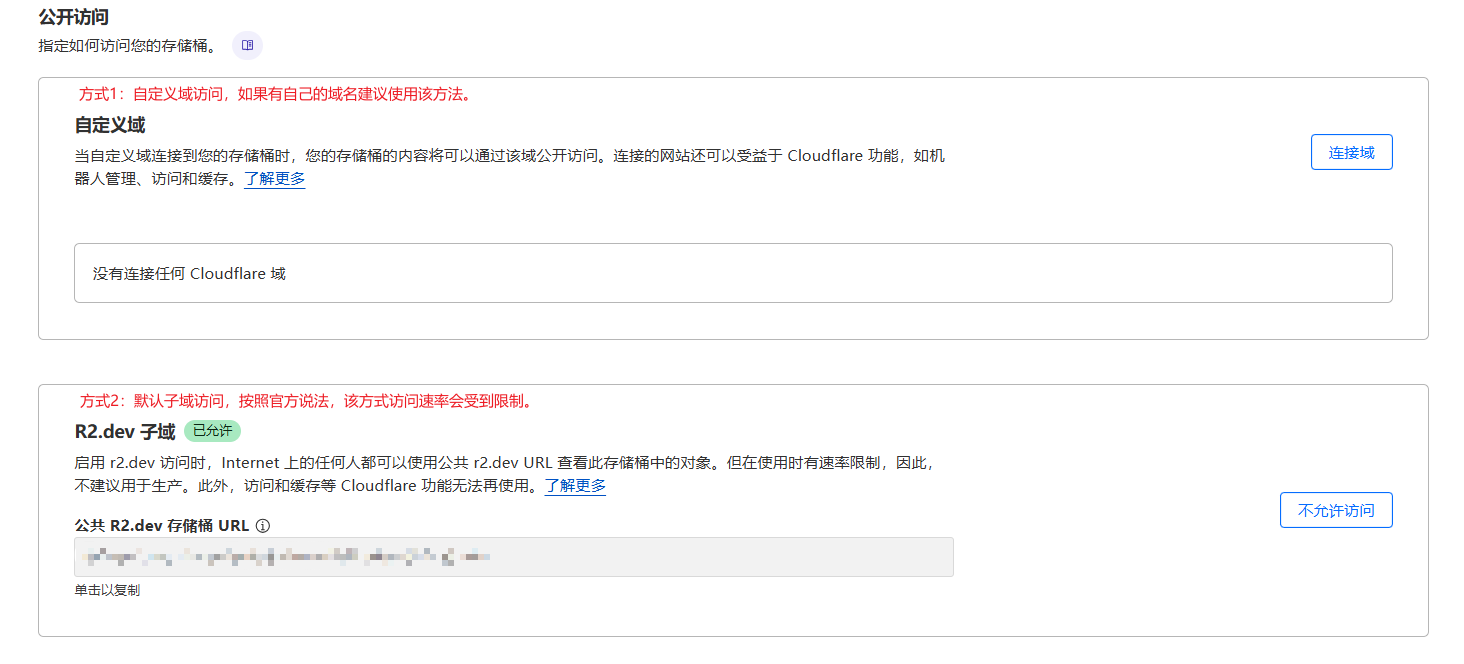The width and height of the screenshot is (1464, 664).
Task: Open the documentation icon beside bucket access description
Action: coord(247,45)
